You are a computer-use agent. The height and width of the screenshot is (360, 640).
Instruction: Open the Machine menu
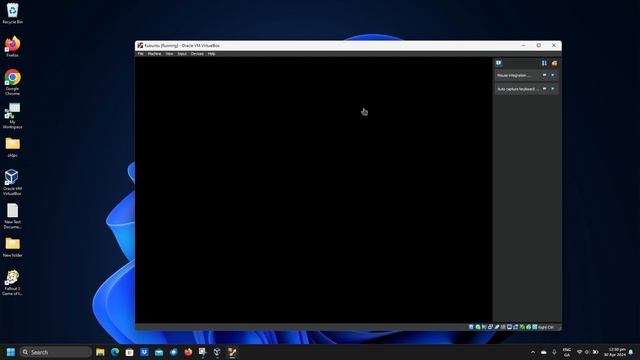[x=154, y=54]
